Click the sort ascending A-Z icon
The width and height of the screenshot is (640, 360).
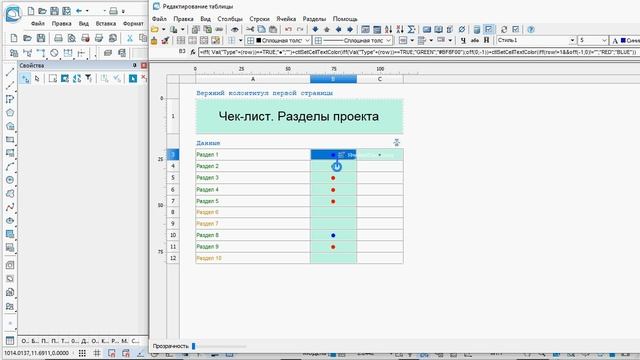coord(388,29)
